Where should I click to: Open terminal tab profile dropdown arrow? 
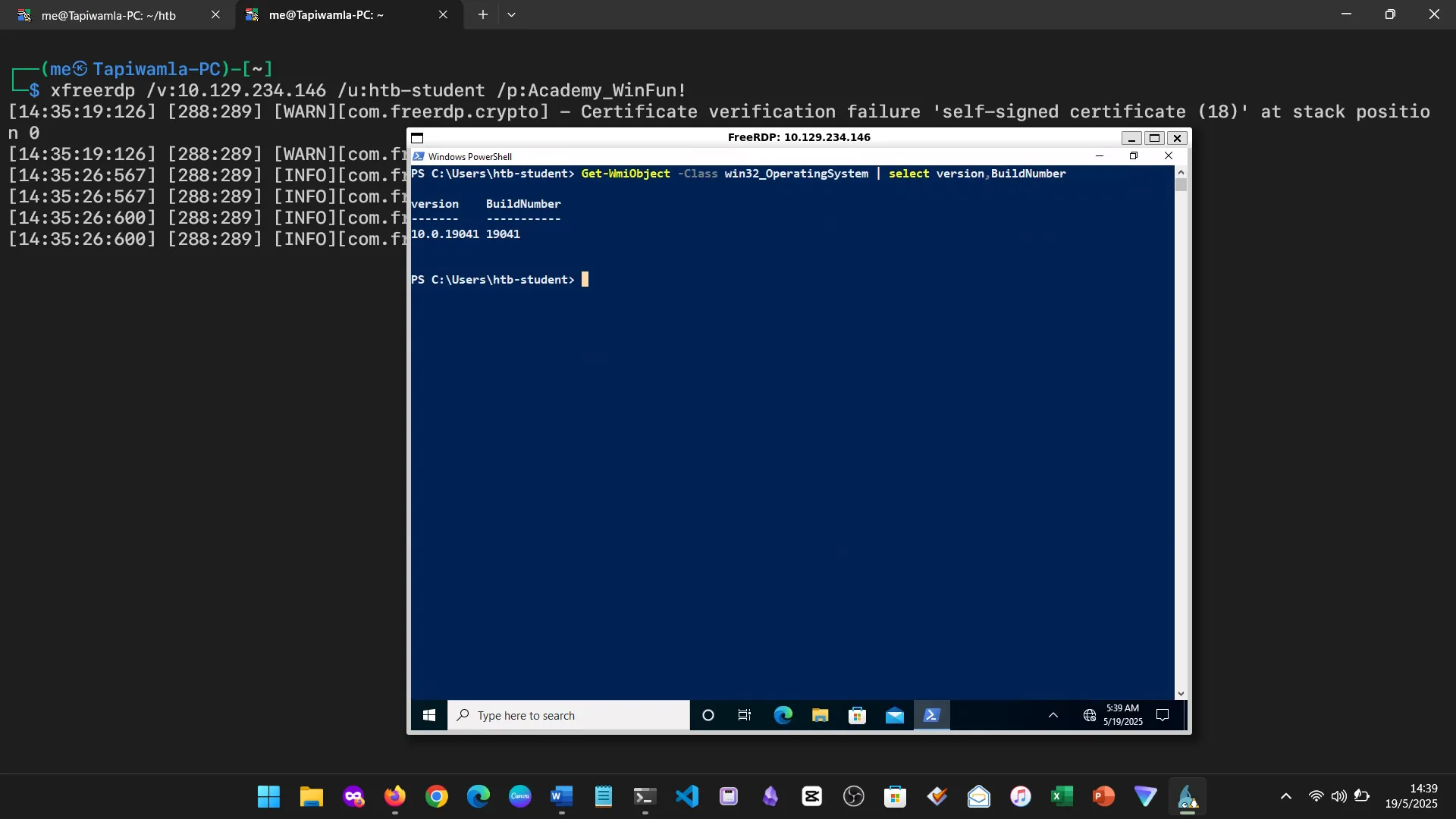tap(512, 14)
